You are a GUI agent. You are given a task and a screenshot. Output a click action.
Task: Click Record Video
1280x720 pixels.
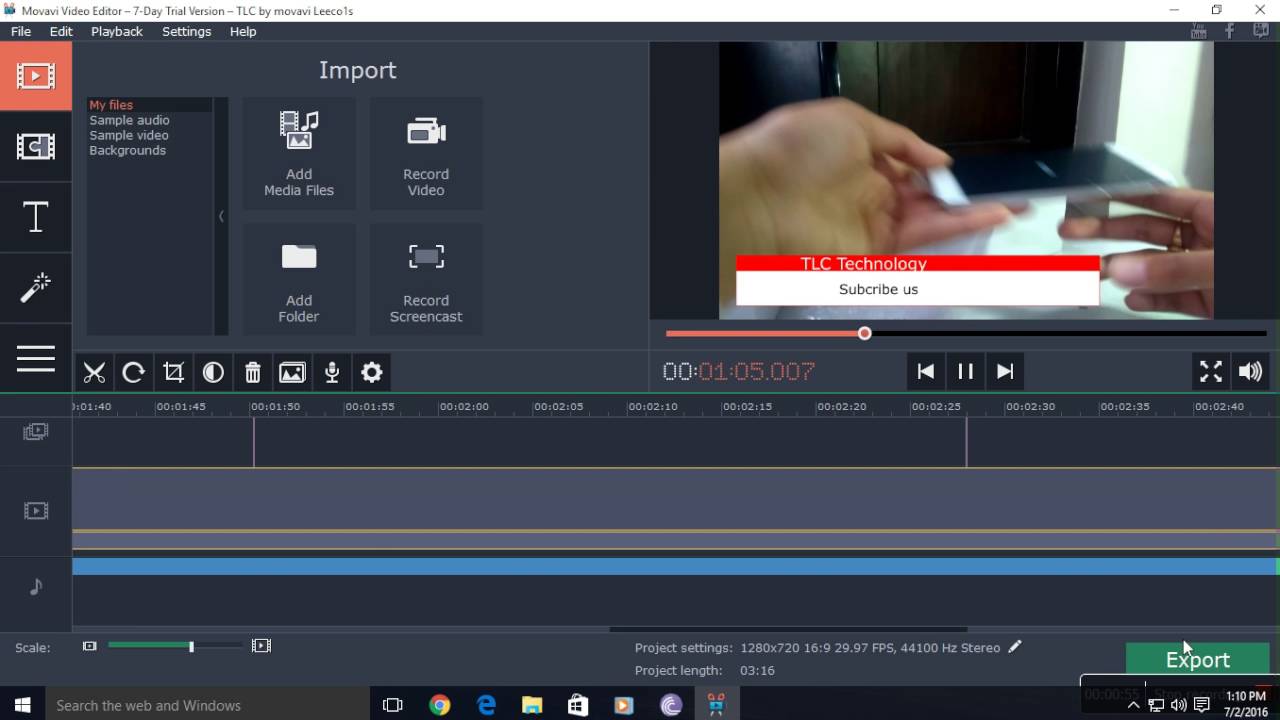pyautogui.click(x=426, y=153)
